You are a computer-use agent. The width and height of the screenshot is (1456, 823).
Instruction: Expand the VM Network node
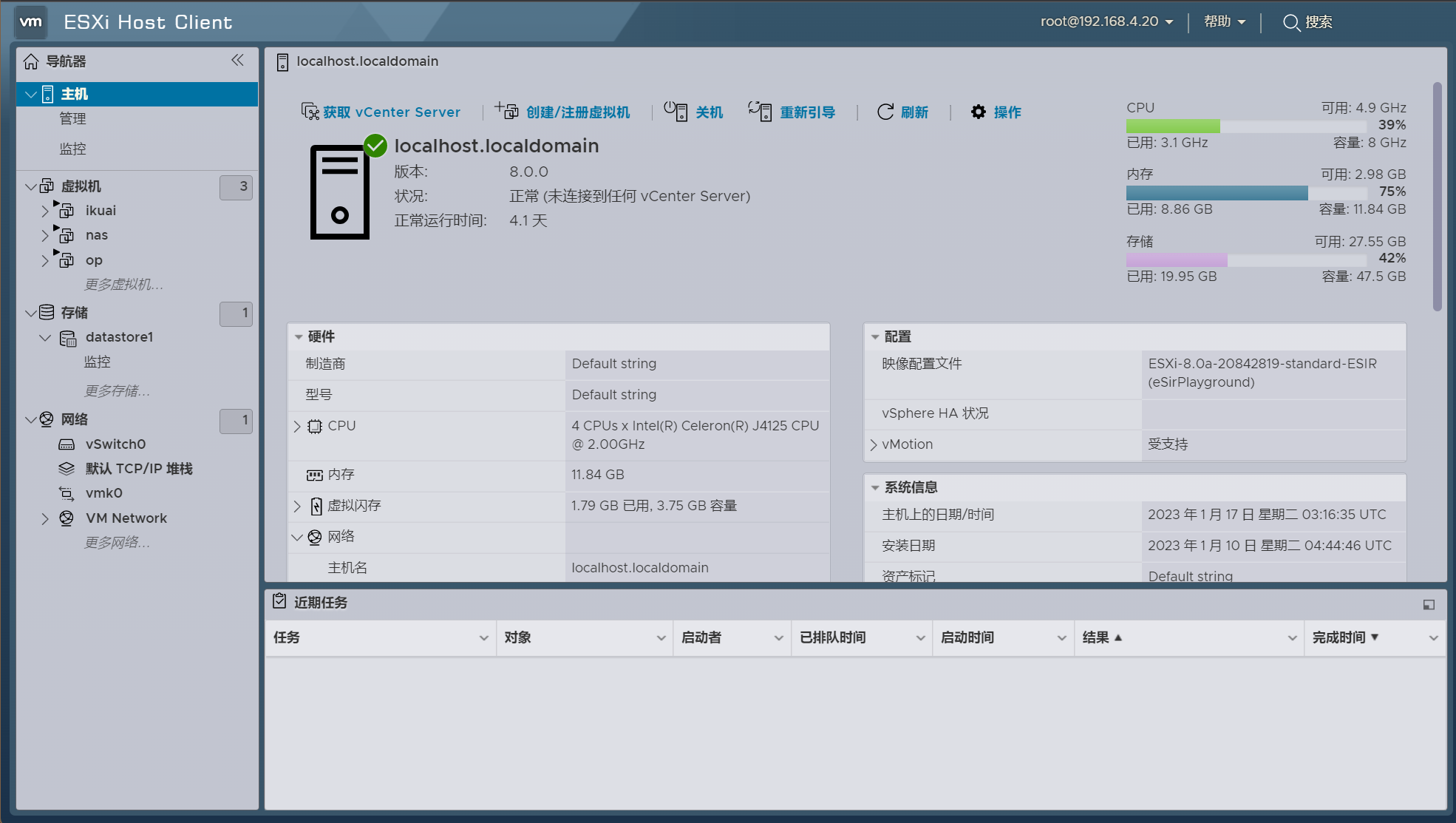[x=45, y=518]
